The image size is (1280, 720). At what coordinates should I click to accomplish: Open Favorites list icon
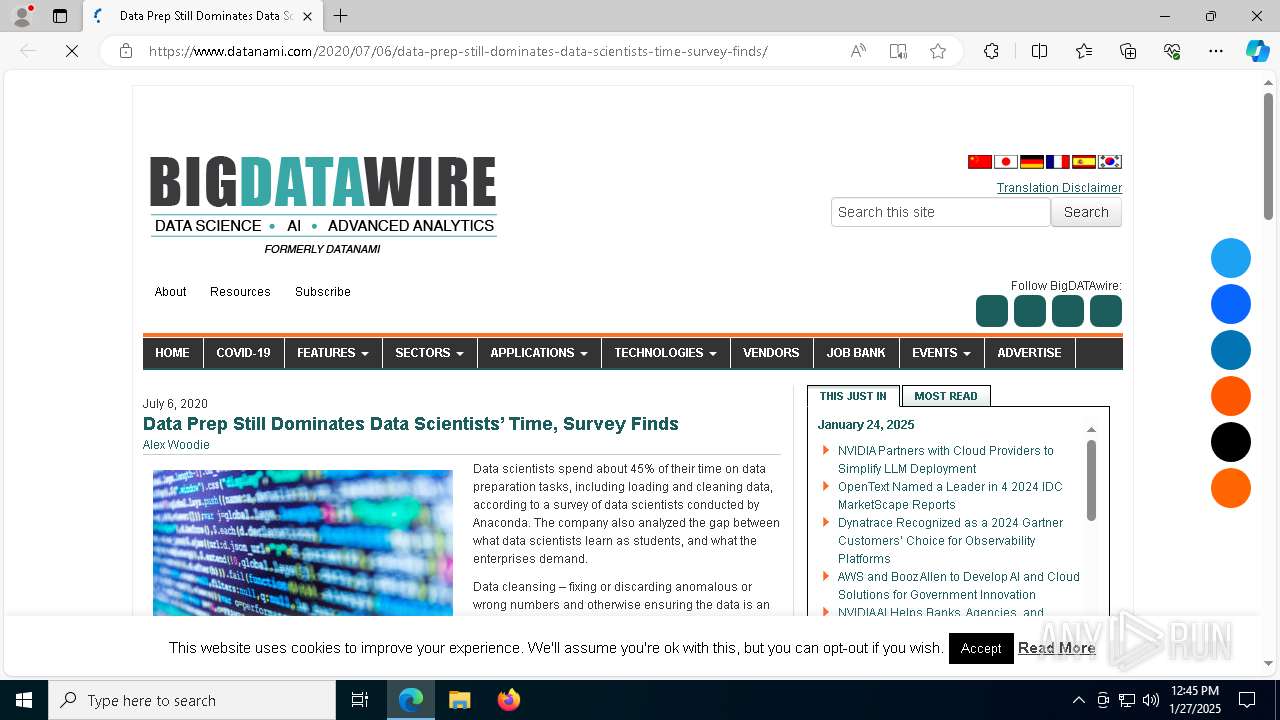(1084, 51)
